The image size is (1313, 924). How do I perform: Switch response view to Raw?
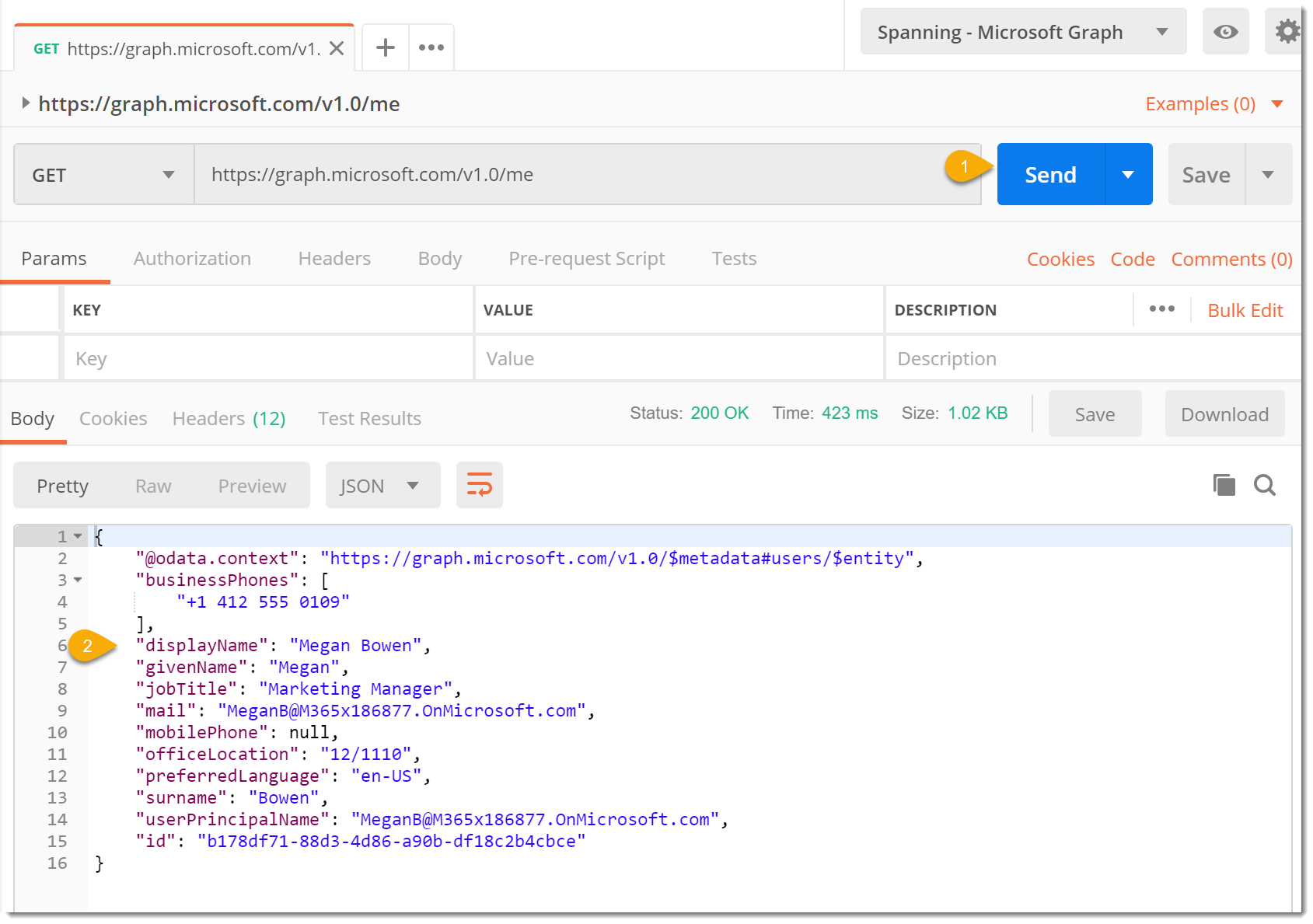153,486
